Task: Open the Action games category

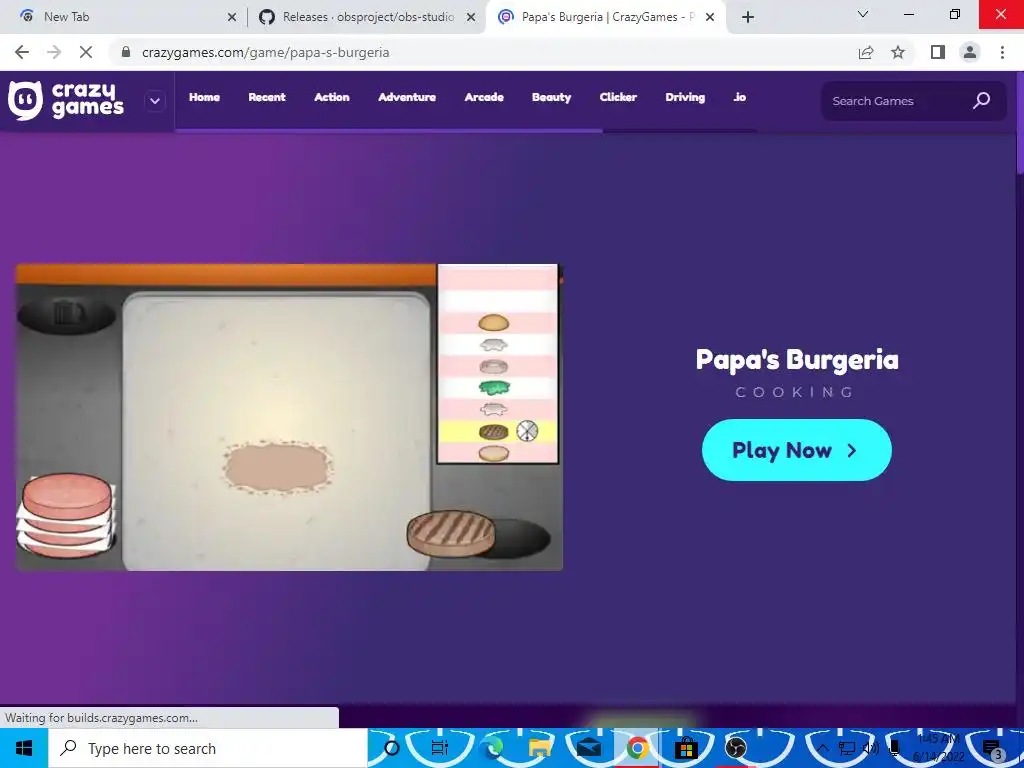Action: click(332, 97)
